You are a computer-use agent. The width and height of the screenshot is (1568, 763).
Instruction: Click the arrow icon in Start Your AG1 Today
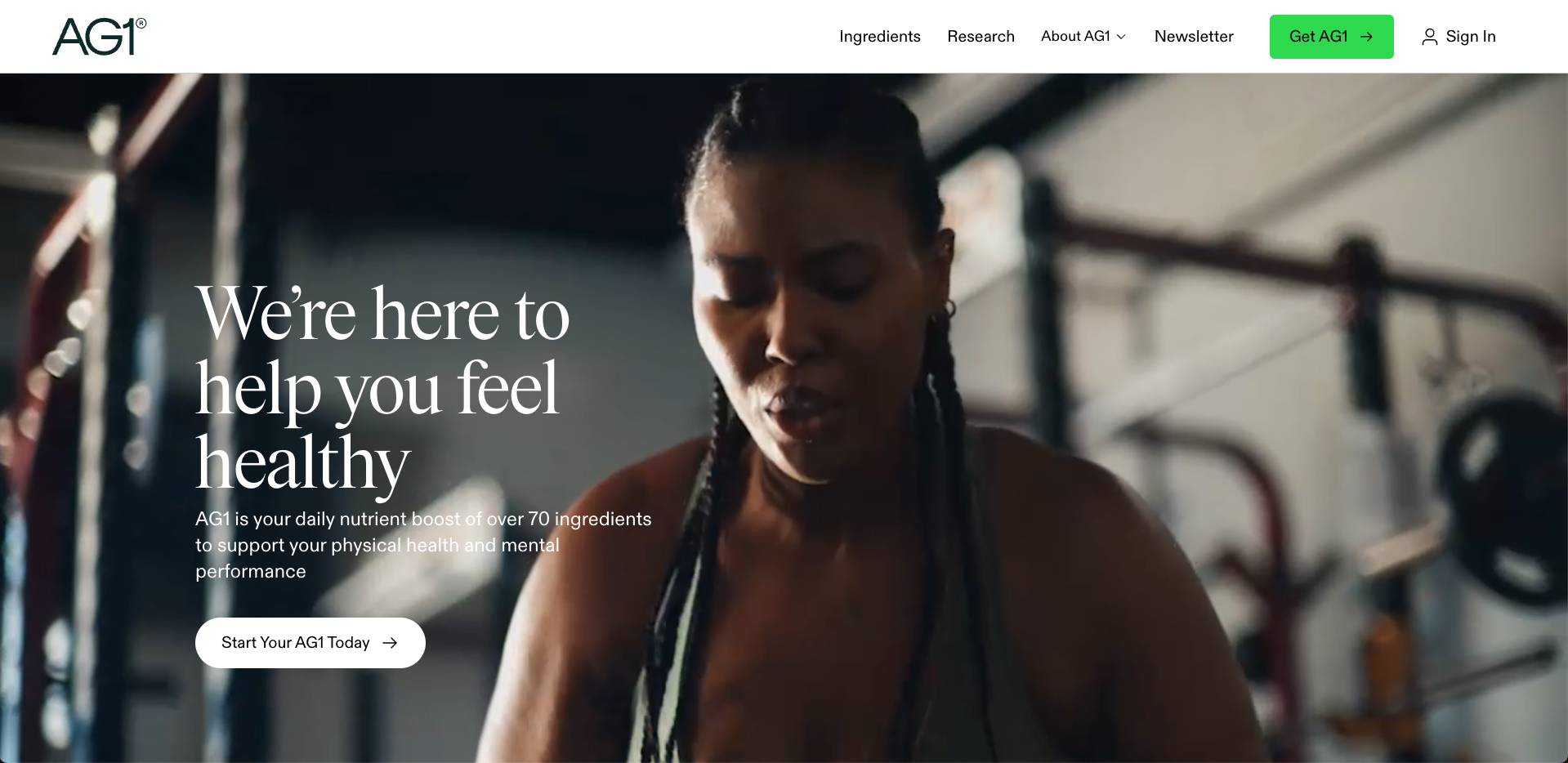point(390,643)
